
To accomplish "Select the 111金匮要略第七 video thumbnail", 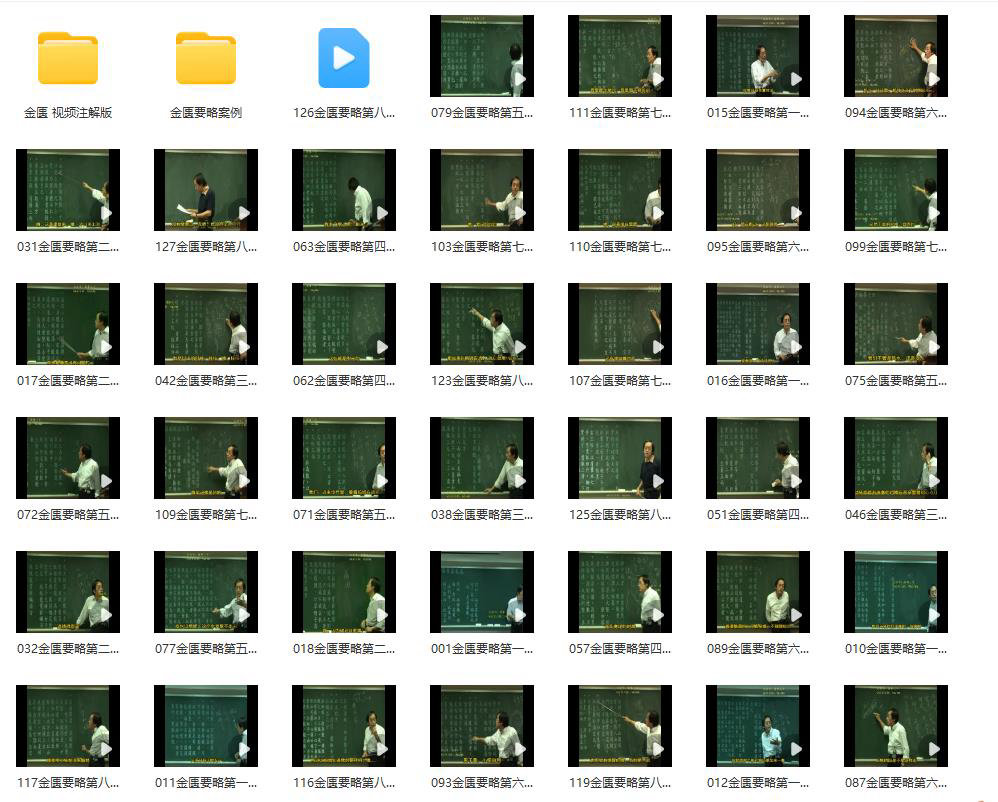I will click(x=620, y=56).
